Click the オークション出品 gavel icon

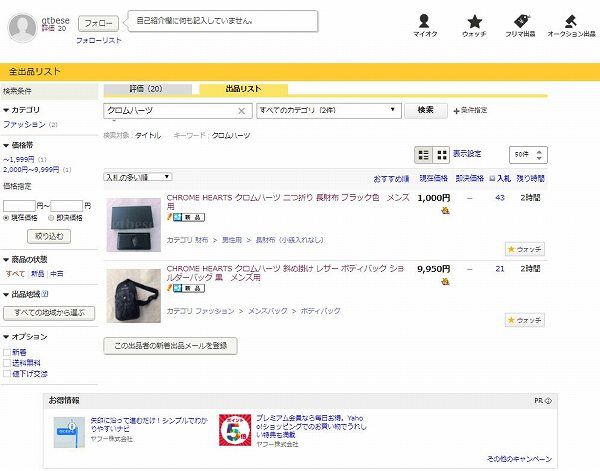click(571, 21)
